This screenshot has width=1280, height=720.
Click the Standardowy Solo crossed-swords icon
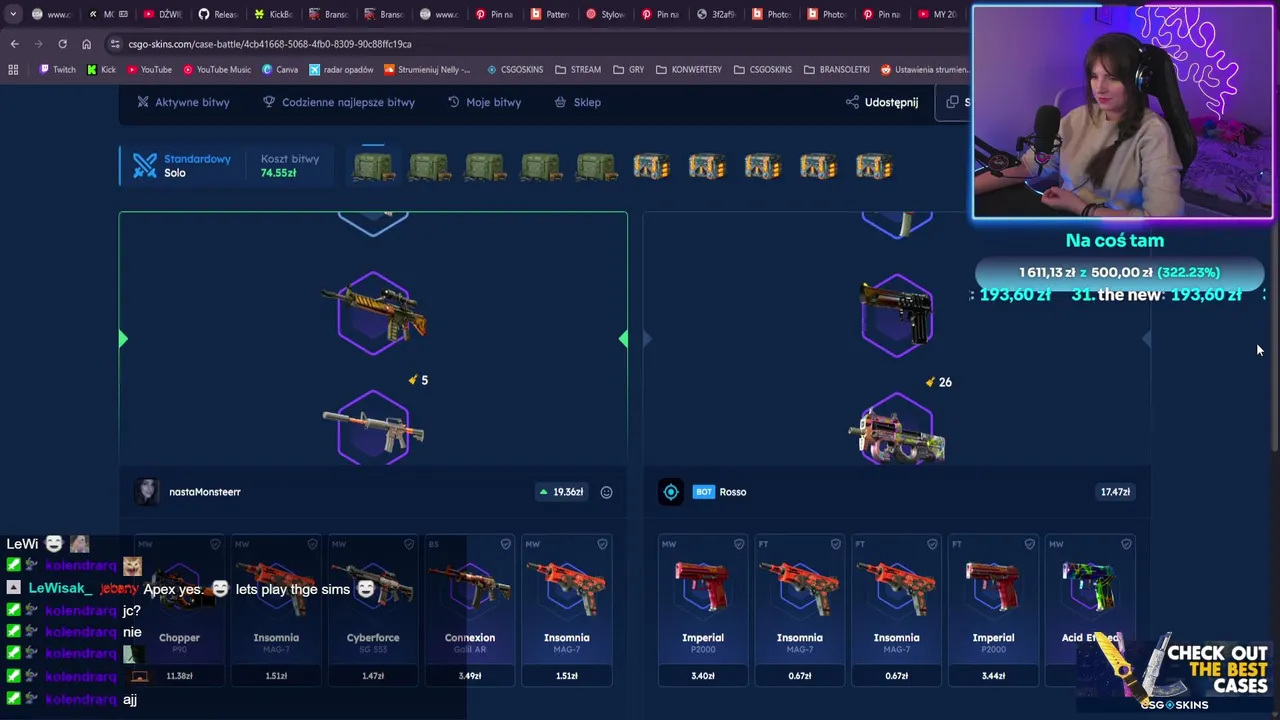coord(145,165)
